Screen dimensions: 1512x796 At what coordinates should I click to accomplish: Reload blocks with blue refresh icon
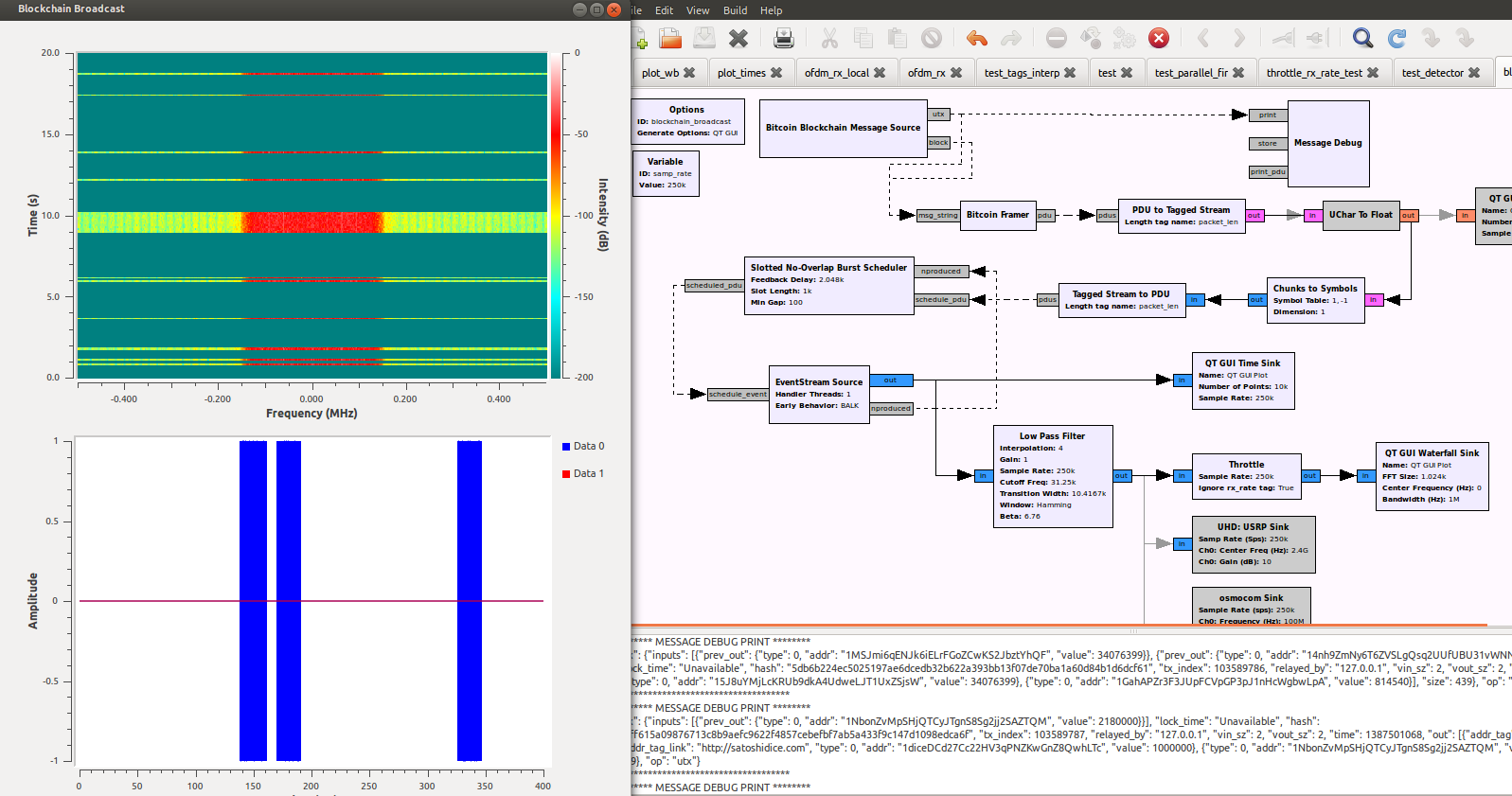tap(1396, 38)
